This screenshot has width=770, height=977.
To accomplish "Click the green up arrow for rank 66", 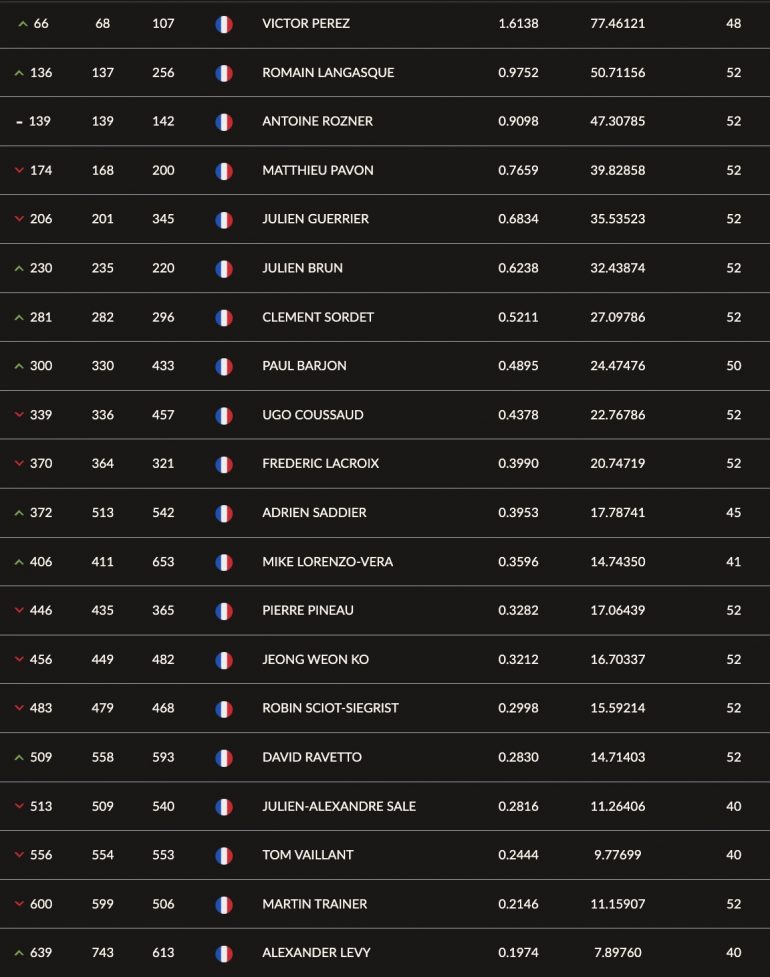I will (x=23, y=24).
